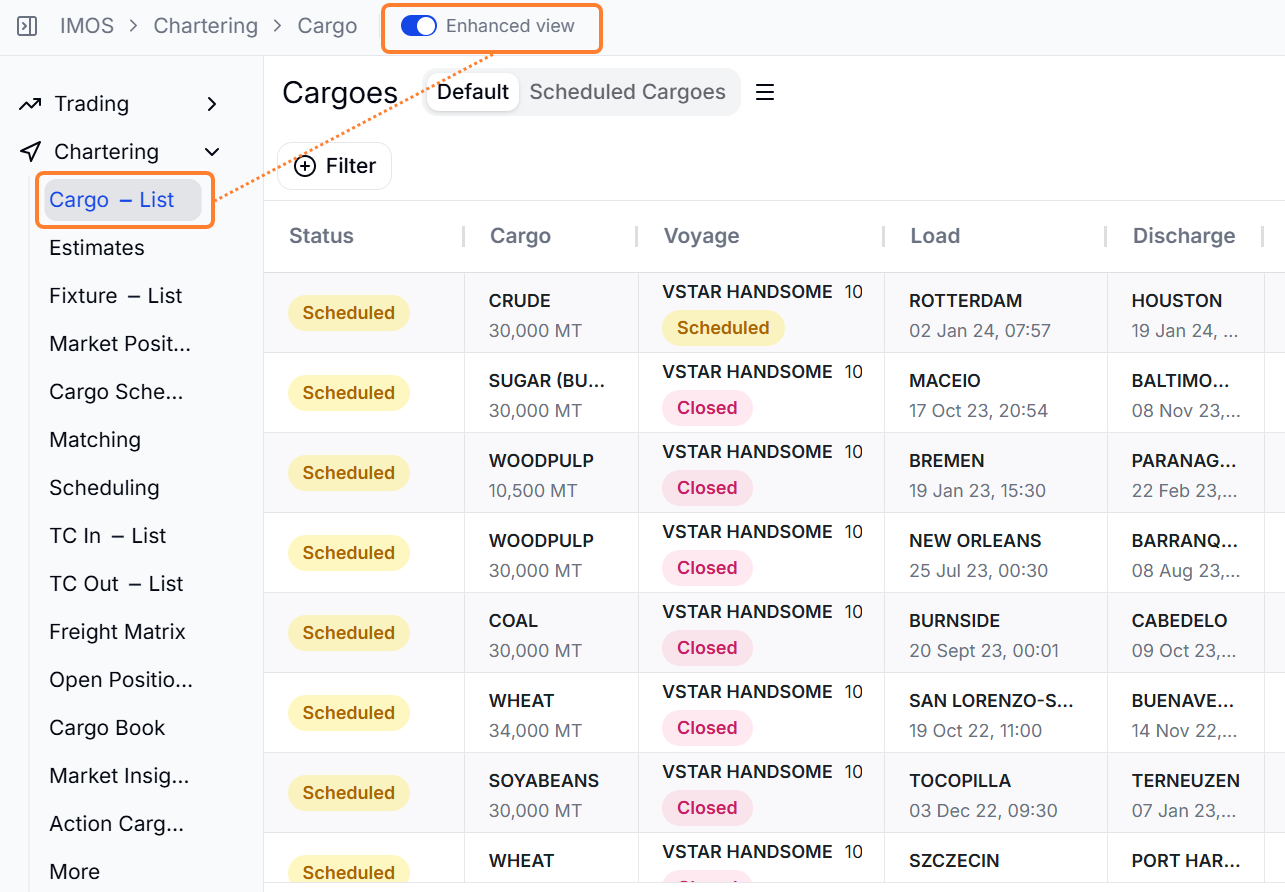Click the Trading trend arrow icon

coord(30,104)
